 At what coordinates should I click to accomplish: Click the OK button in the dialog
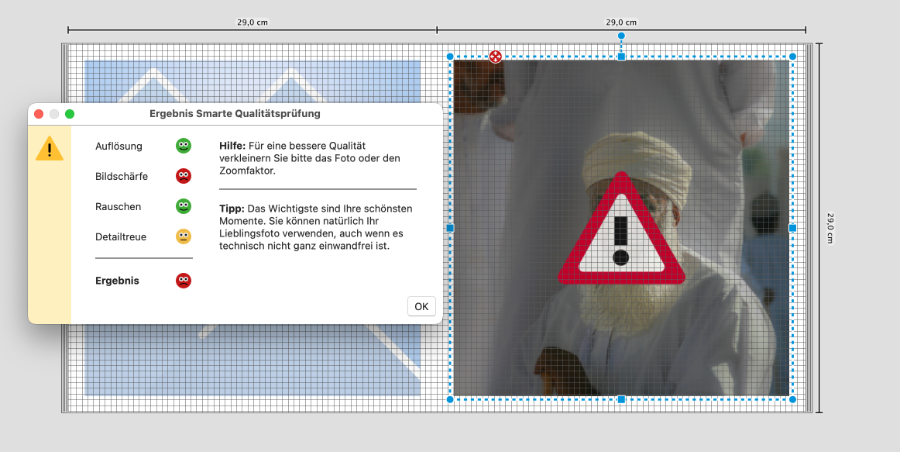click(421, 306)
